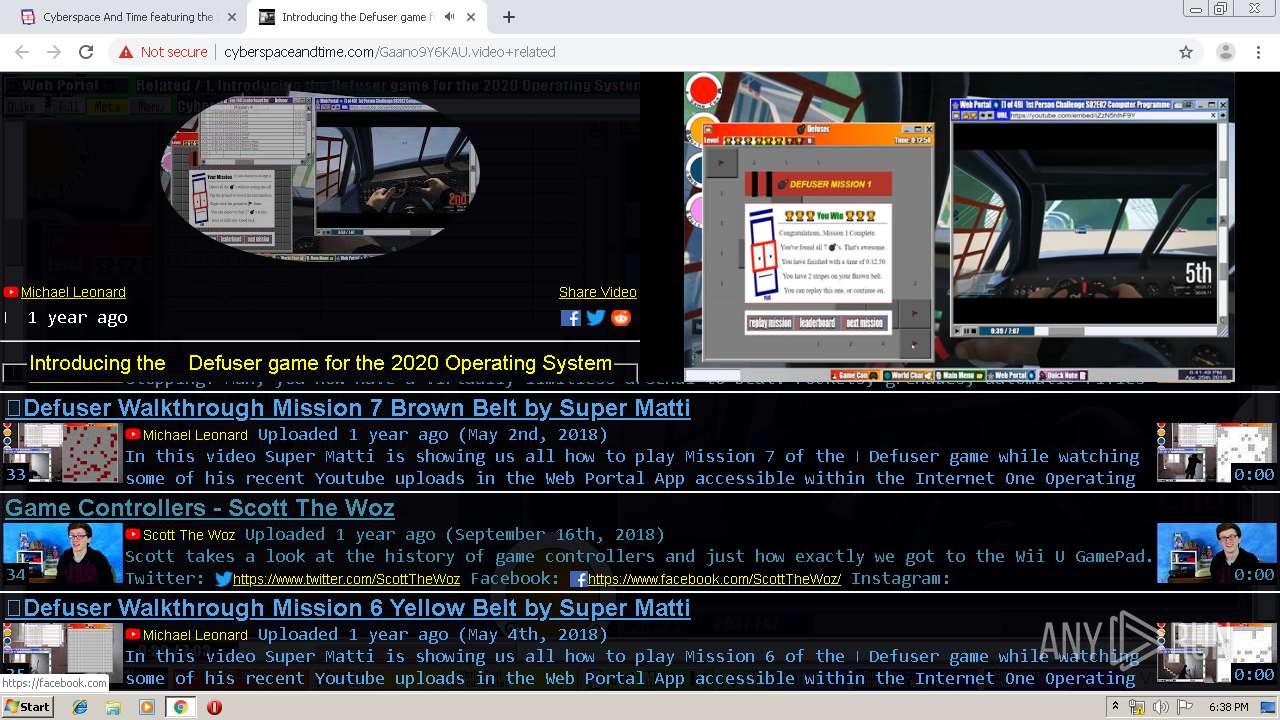
Task: Open the file explorer folder in the taskbar
Action: coord(113,707)
